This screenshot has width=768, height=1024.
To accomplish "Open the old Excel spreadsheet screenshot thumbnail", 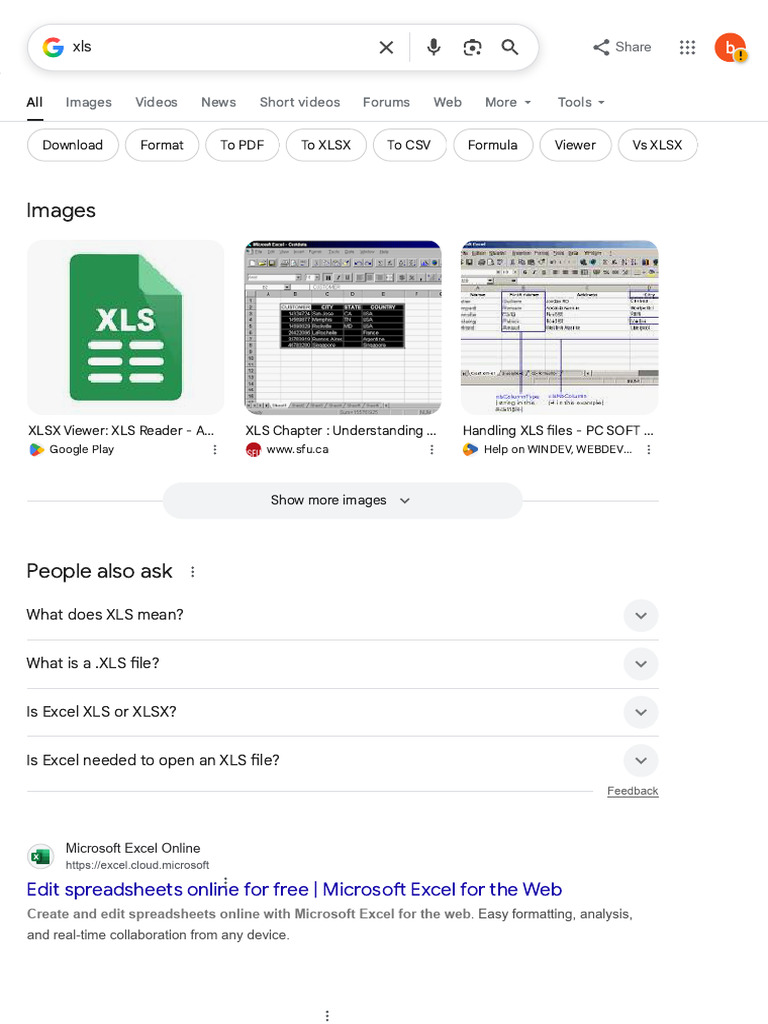I will [343, 327].
